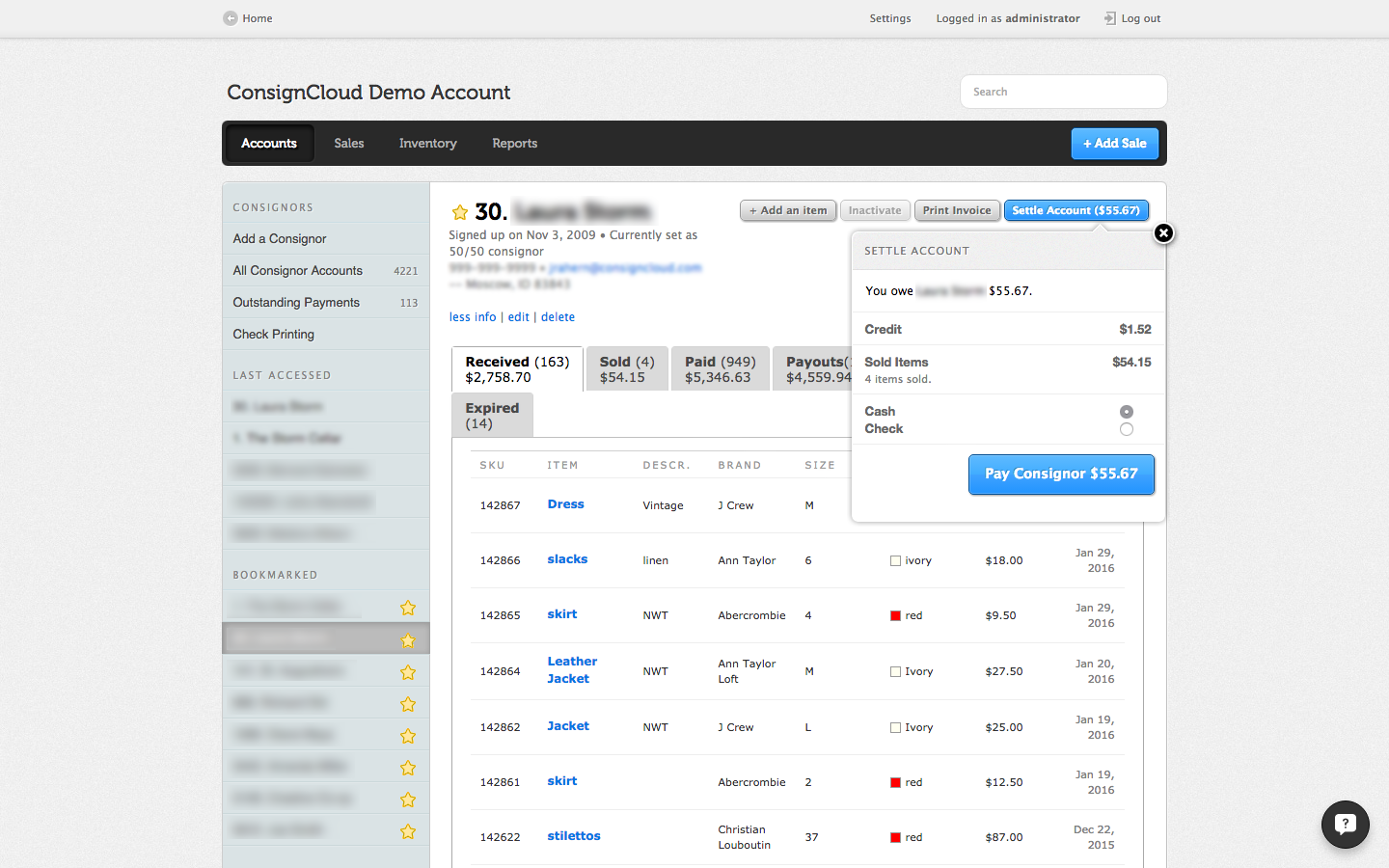Screen dimensions: 1389x868
Task: Click the first bookmarked star icon
Action: pyautogui.click(x=408, y=608)
